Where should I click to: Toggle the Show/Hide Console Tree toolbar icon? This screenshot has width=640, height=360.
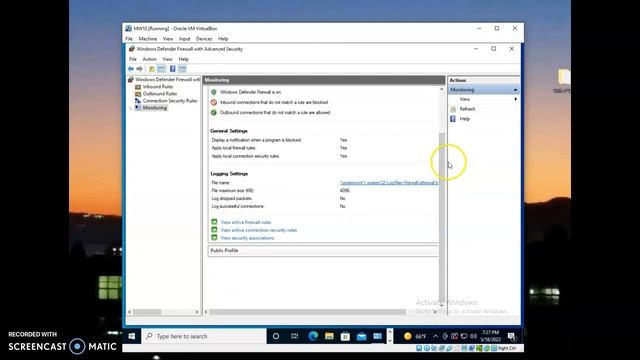click(x=162, y=69)
